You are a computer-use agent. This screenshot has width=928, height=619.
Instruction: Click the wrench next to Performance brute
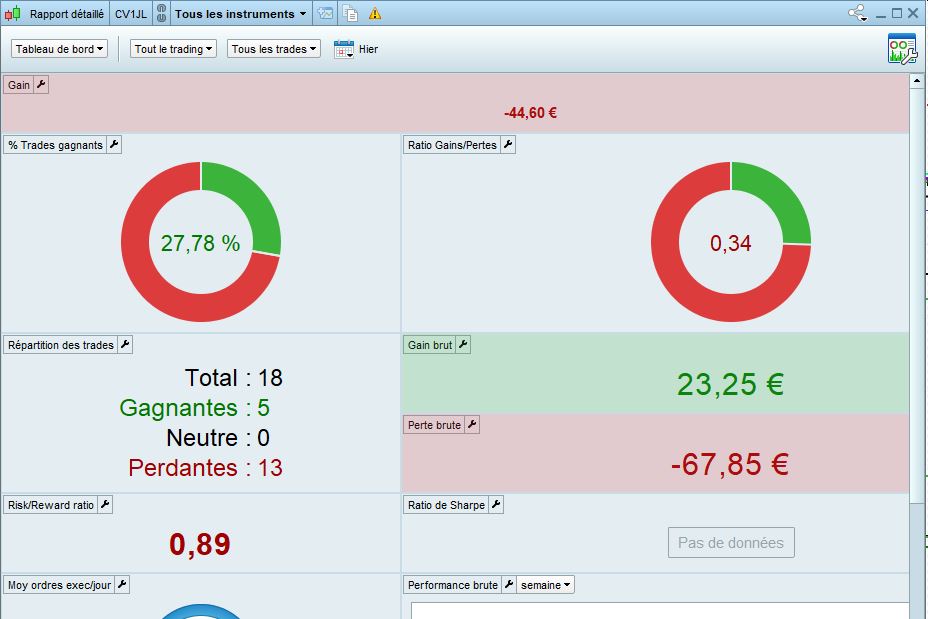pyautogui.click(x=508, y=585)
